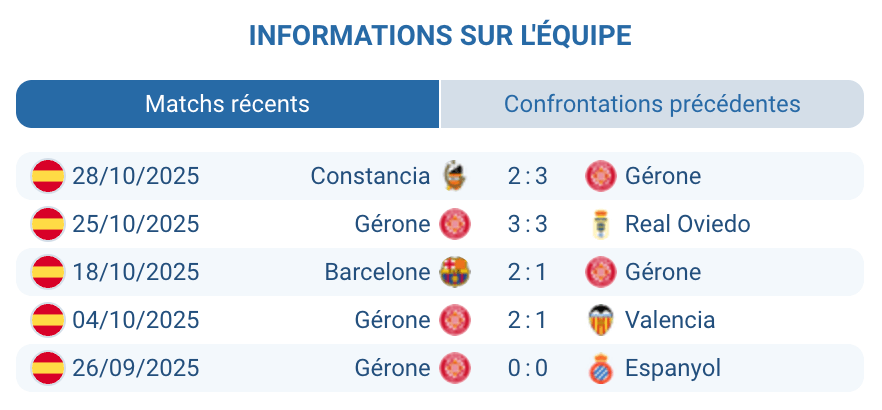Select the Valencia team name
This screenshot has width=882, height=410.
click(670, 320)
